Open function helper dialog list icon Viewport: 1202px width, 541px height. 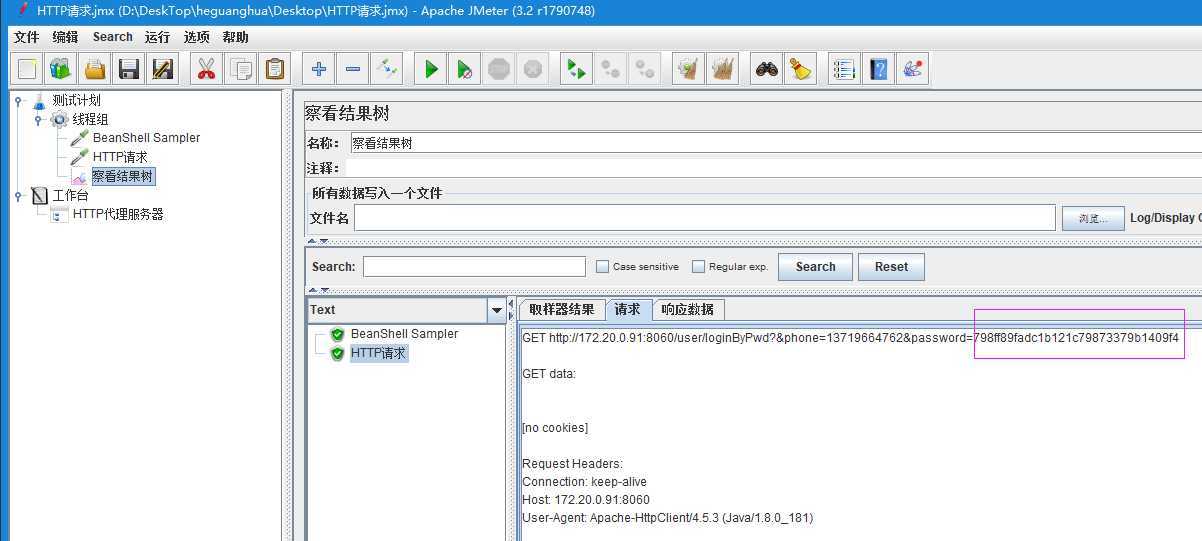pos(844,69)
